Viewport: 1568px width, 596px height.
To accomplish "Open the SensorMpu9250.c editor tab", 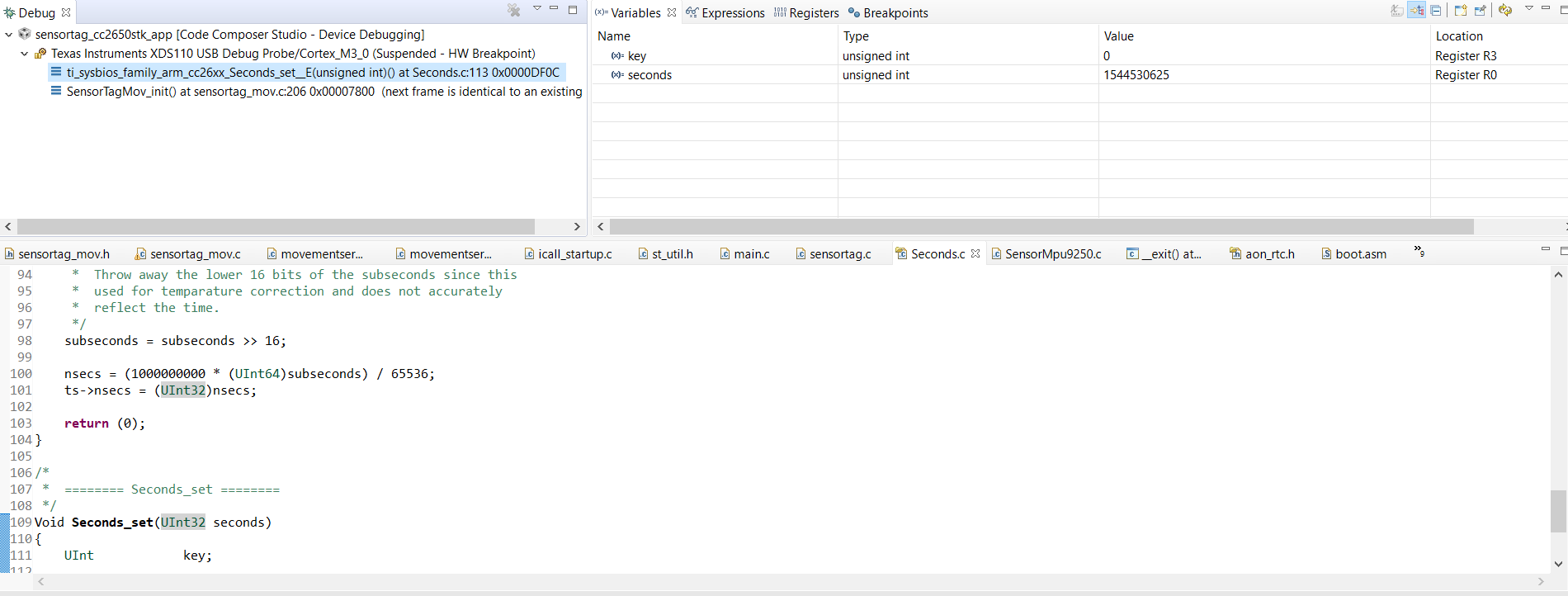I will point(1046,253).
